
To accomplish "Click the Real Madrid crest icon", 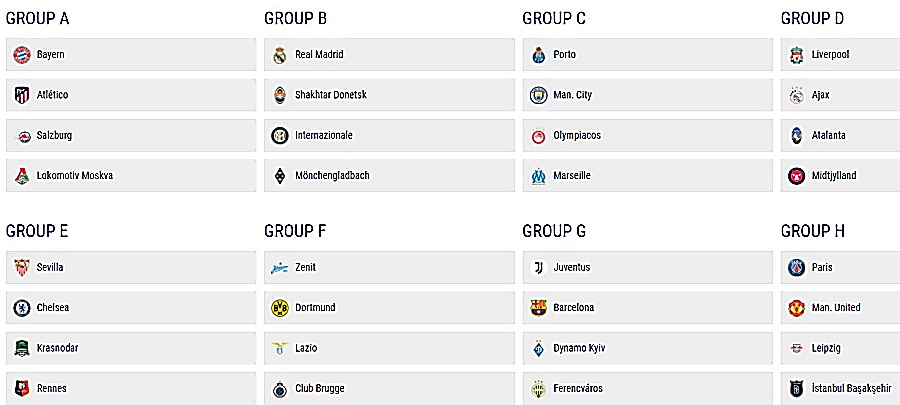I will (x=280, y=55).
